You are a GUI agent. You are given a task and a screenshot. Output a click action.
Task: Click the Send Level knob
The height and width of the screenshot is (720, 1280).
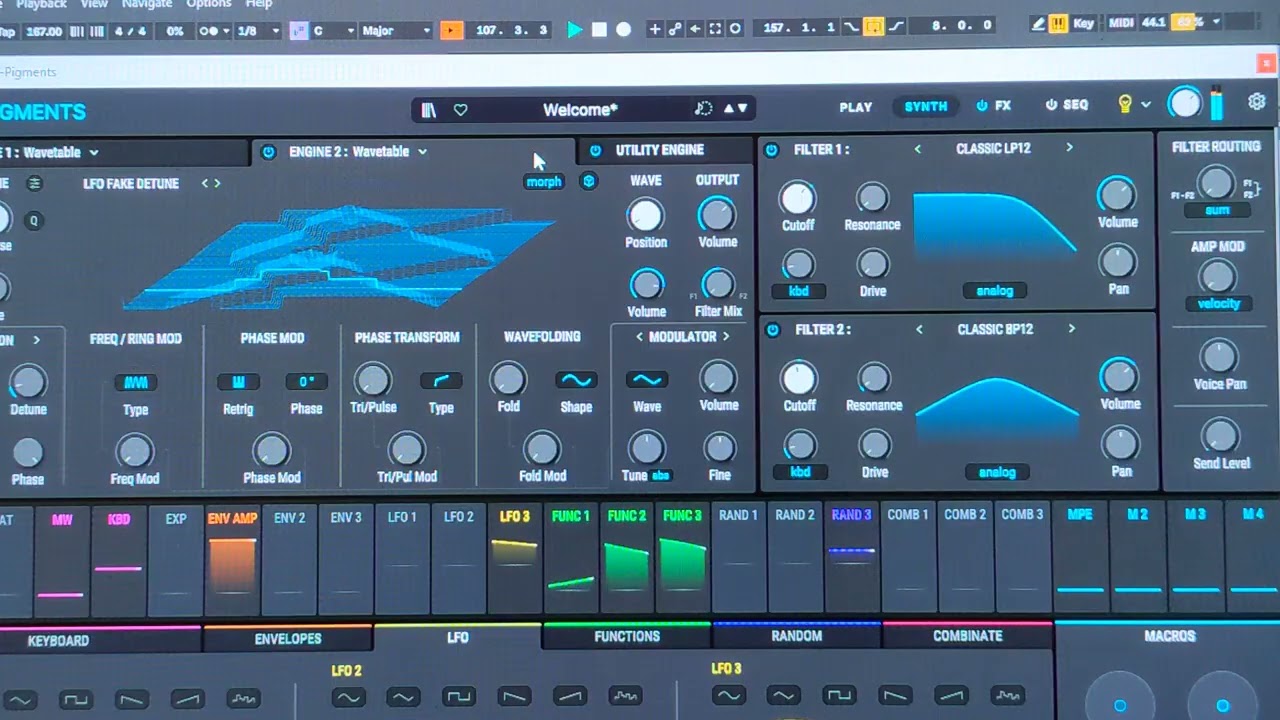pos(1220,436)
